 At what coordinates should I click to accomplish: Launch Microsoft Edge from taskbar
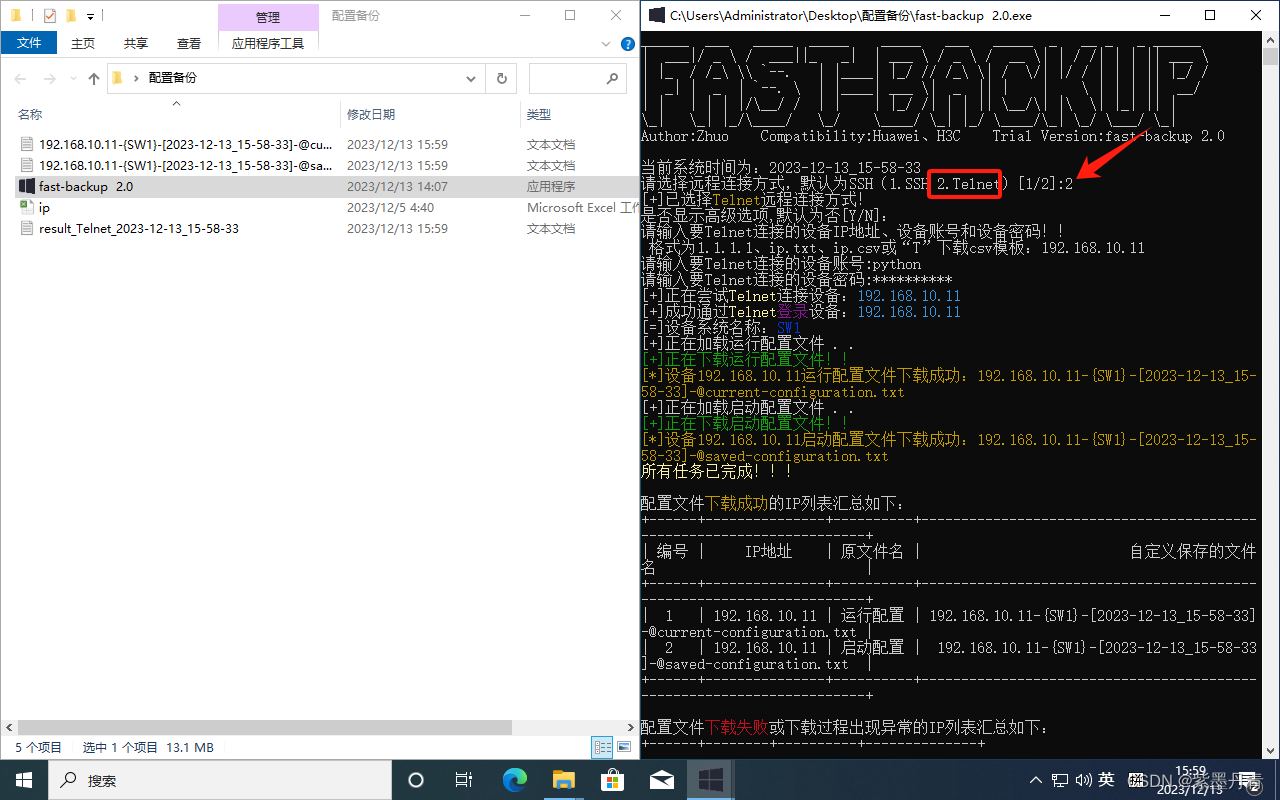click(x=514, y=780)
